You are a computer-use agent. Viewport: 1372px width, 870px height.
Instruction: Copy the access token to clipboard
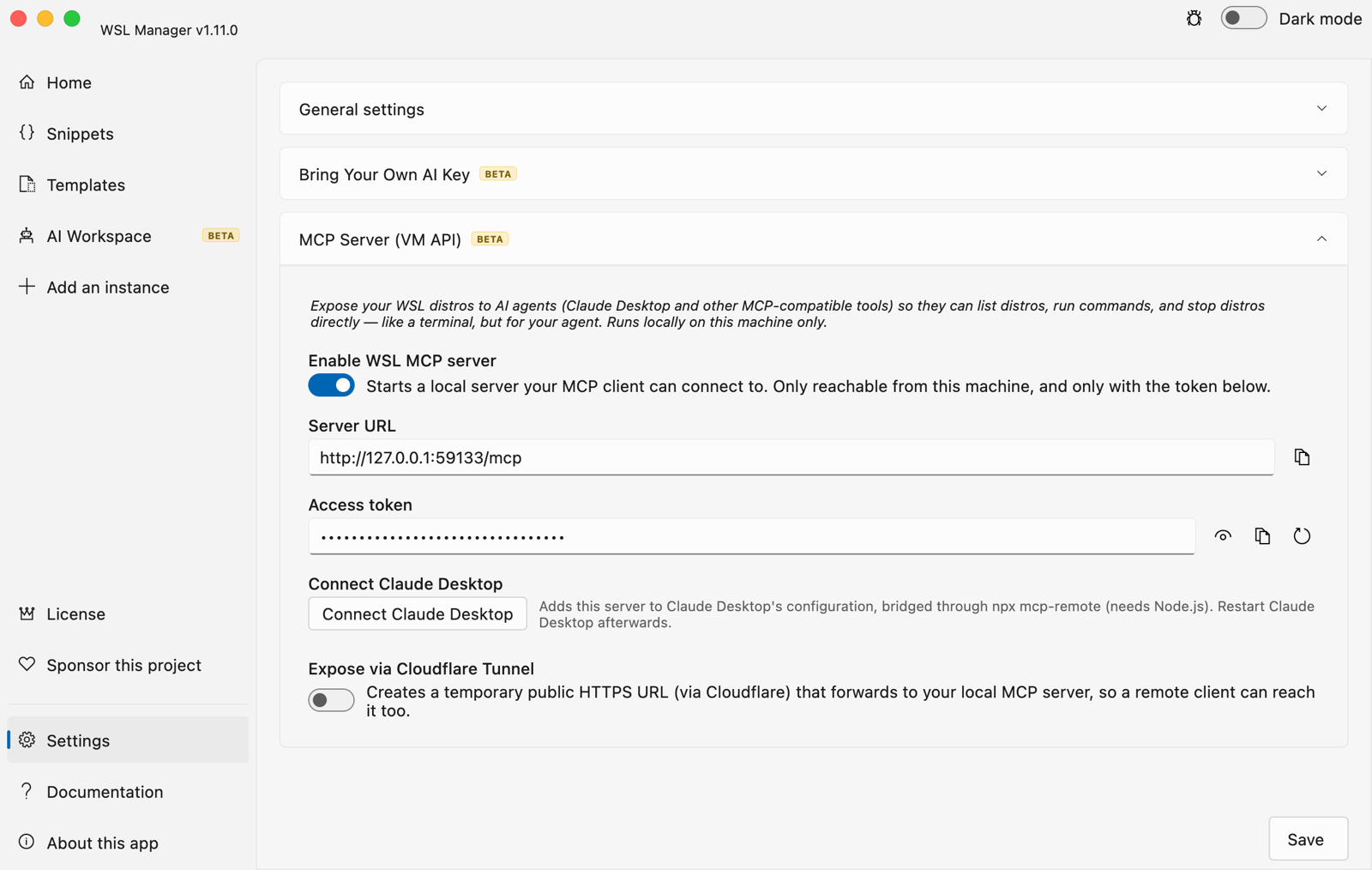point(1262,536)
